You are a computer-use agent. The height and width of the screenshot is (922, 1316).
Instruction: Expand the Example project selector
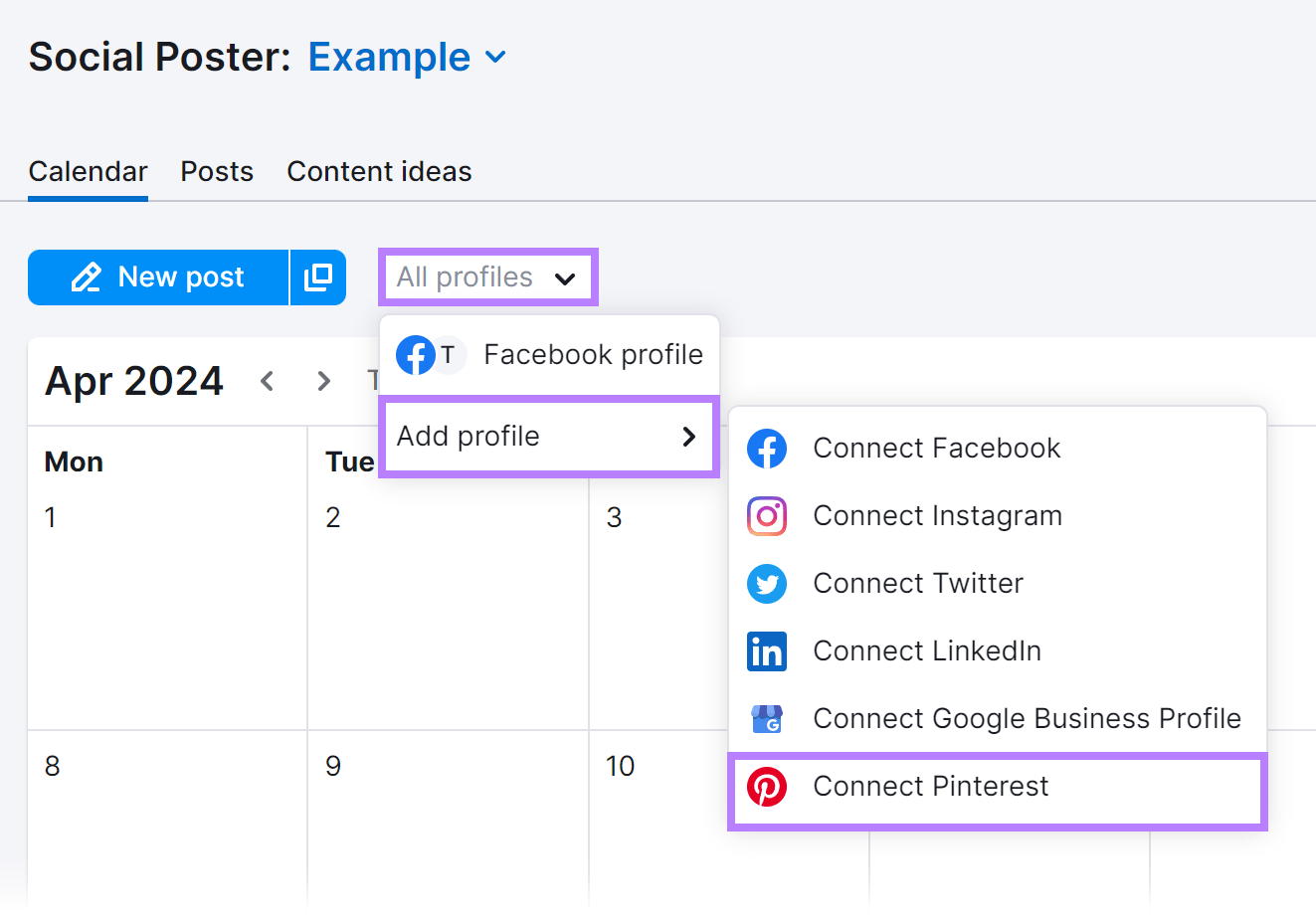pyautogui.click(x=407, y=57)
